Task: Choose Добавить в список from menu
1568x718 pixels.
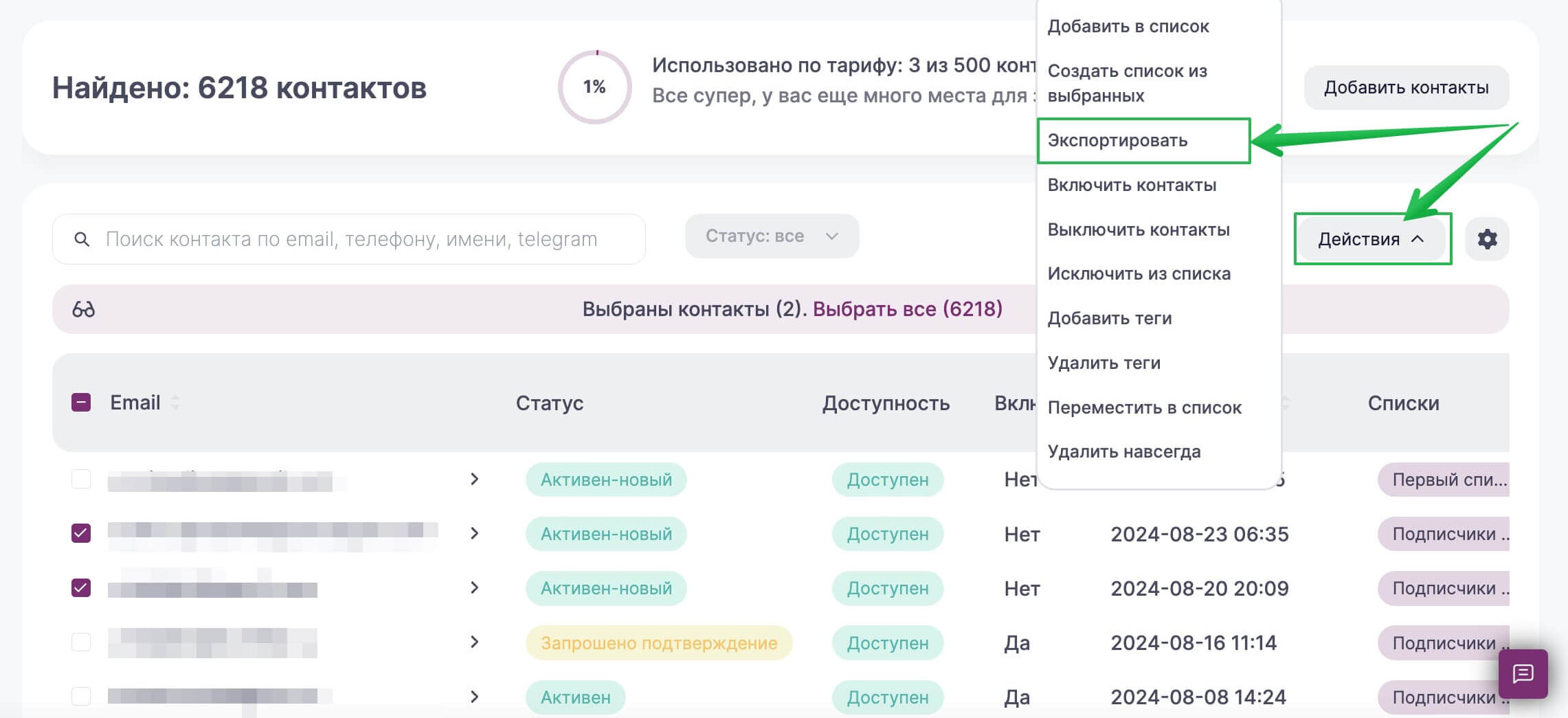Action: pos(1128,26)
